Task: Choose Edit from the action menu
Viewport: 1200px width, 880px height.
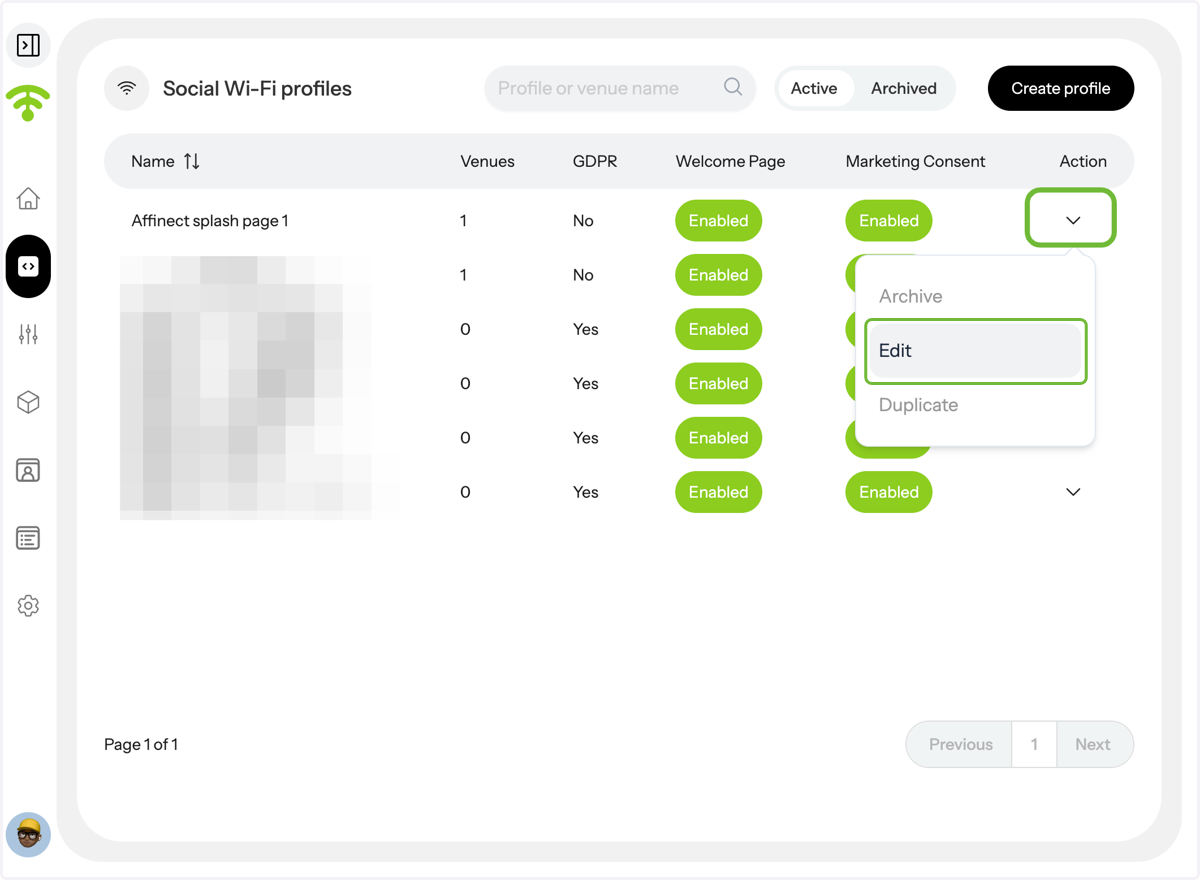Action: coord(975,351)
